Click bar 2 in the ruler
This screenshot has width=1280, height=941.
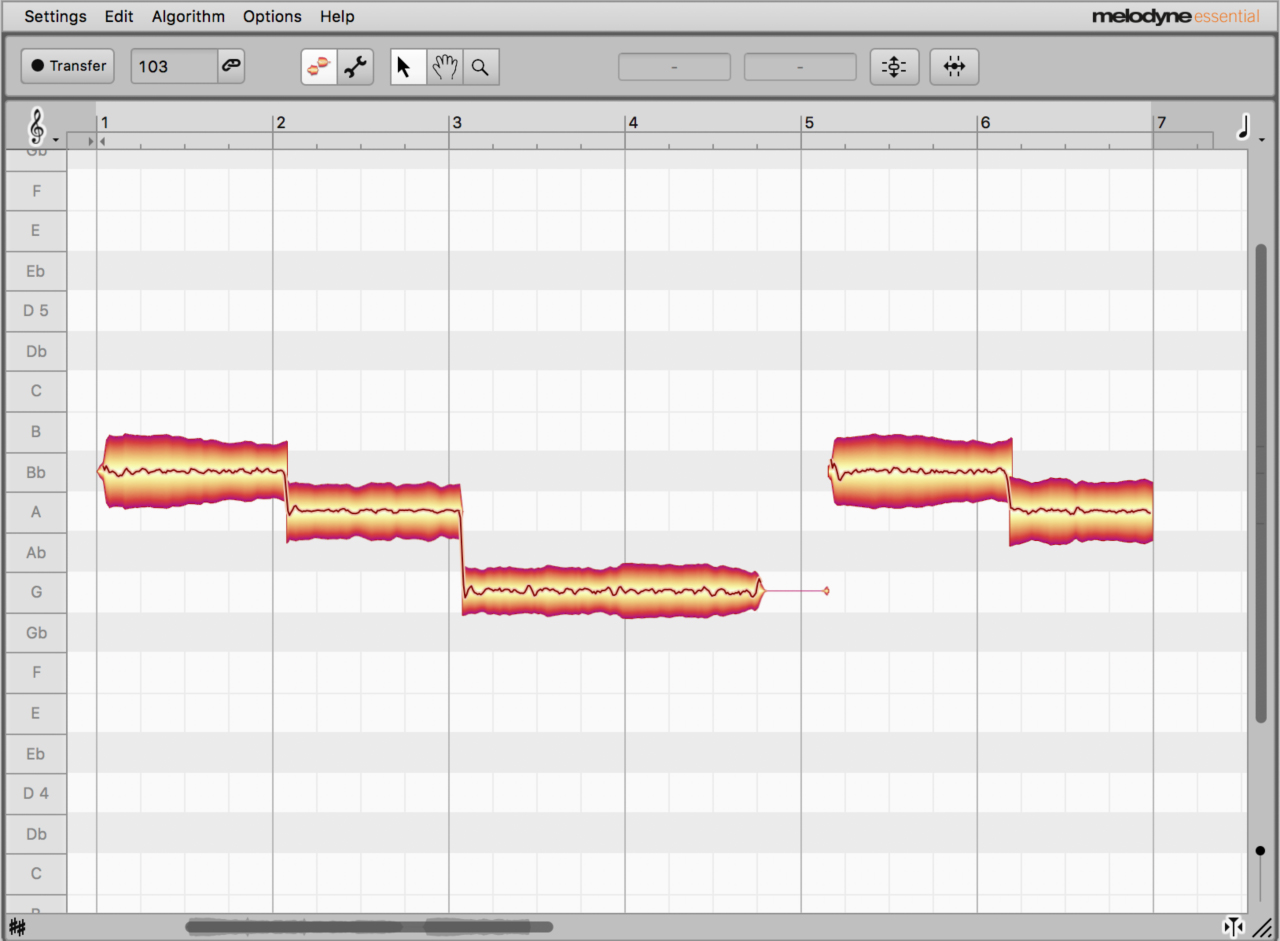[x=281, y=123]
